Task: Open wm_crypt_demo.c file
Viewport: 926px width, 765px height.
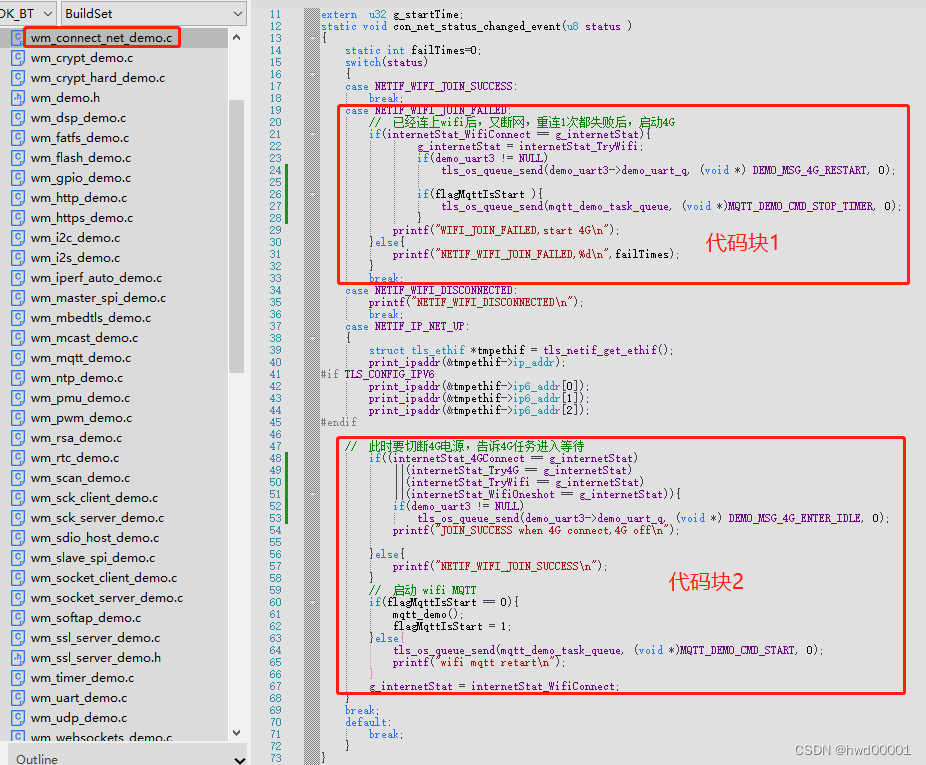Action: point(81,58)
